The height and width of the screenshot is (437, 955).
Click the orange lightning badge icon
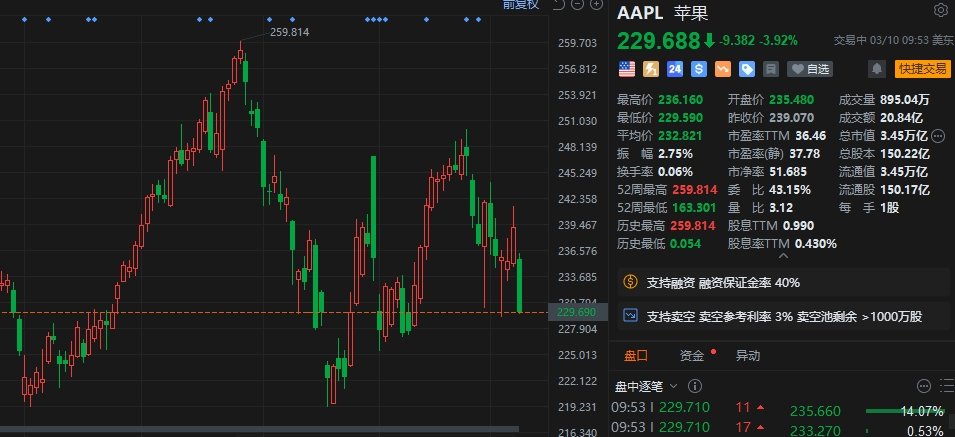point(651,69)
